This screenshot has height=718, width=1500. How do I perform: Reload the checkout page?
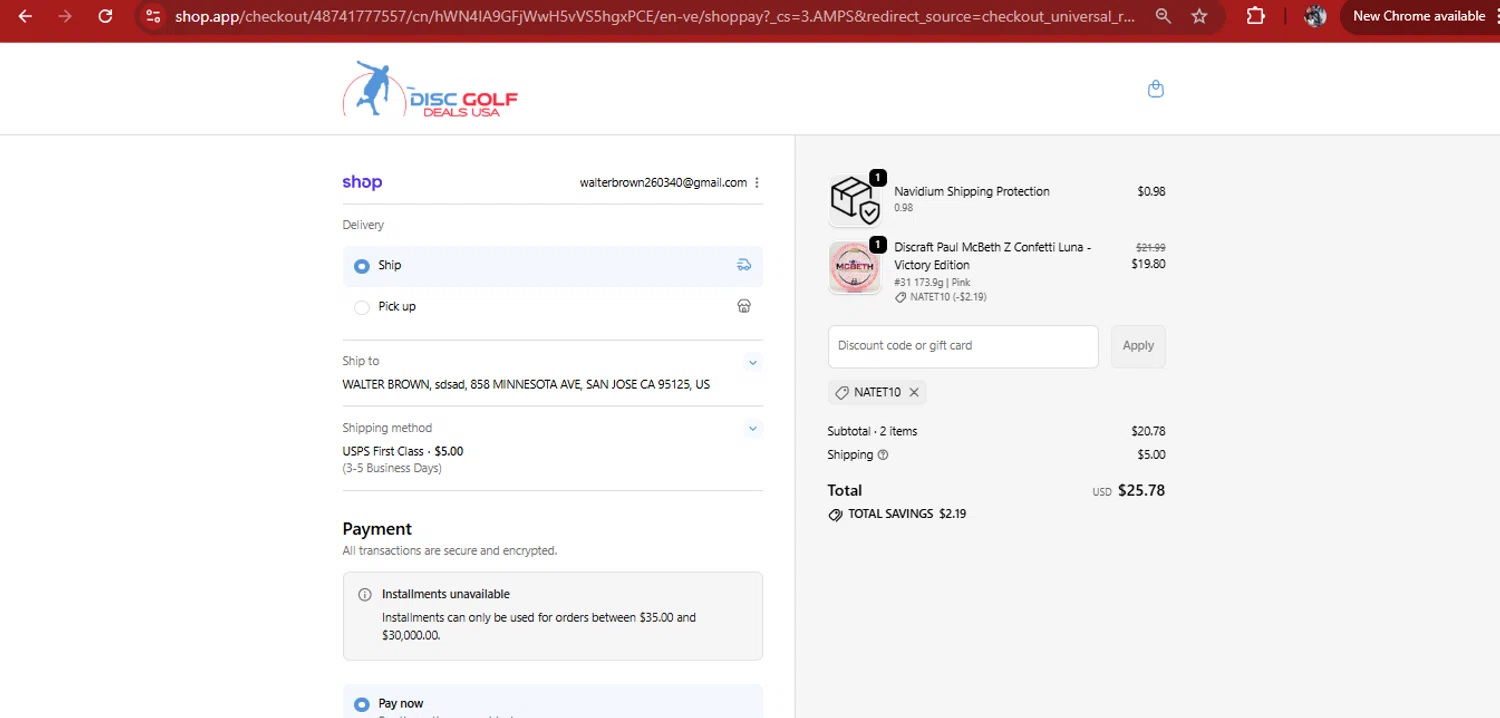[105, 16]
